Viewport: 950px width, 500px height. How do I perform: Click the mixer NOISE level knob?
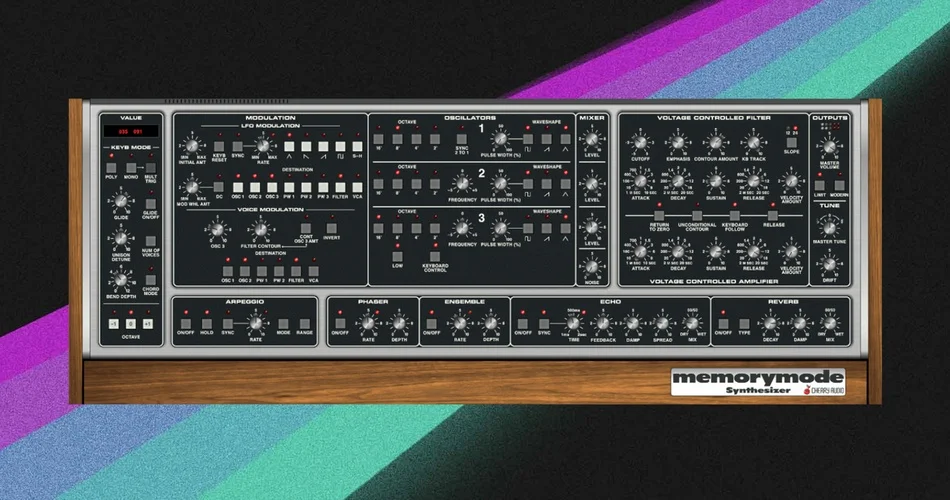click(591, 267)
